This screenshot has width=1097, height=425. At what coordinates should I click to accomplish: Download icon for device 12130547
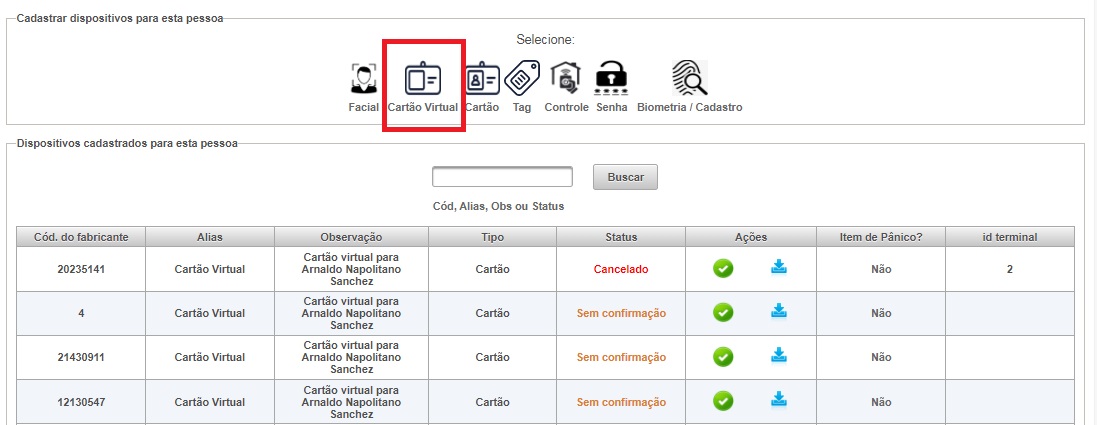(779, 400)
